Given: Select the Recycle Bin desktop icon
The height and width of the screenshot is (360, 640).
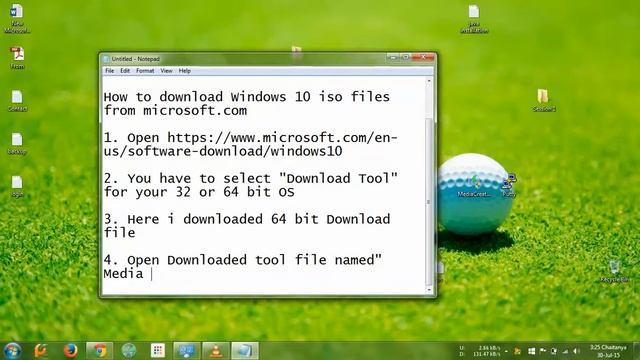Looking at the screenshot, I should click(x=615, y=271).
